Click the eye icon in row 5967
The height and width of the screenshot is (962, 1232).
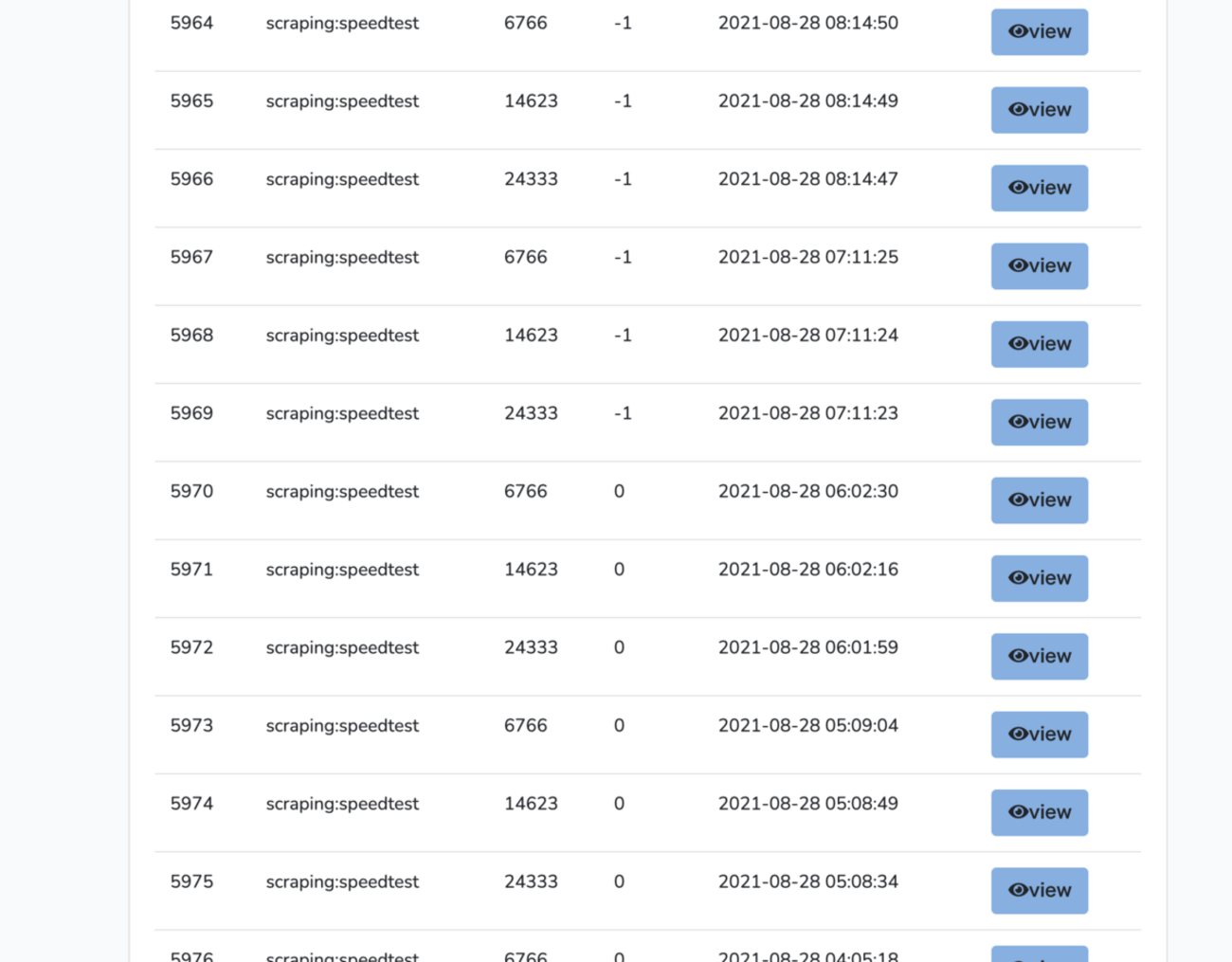[1018, 265]
